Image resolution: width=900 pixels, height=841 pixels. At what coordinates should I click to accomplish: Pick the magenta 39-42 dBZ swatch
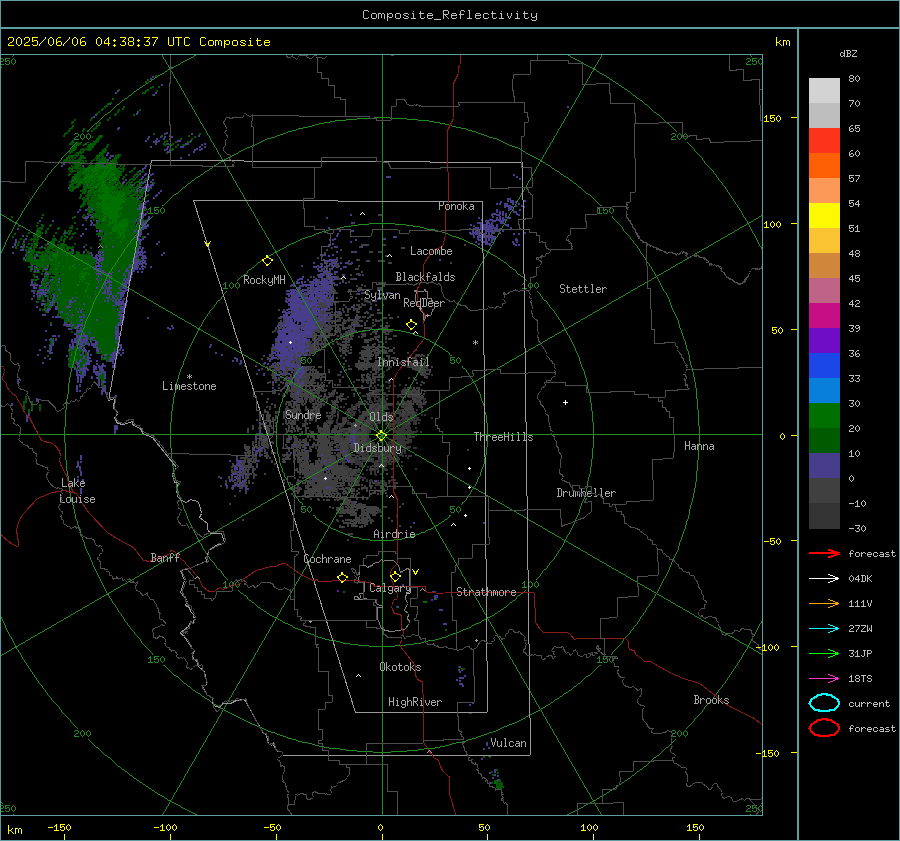(x=824, y=315)
